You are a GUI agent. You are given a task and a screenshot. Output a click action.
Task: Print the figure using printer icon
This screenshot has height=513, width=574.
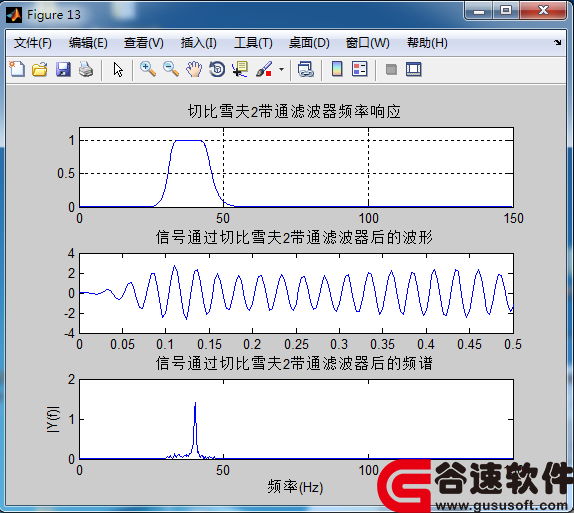click(x=86, y=69)
